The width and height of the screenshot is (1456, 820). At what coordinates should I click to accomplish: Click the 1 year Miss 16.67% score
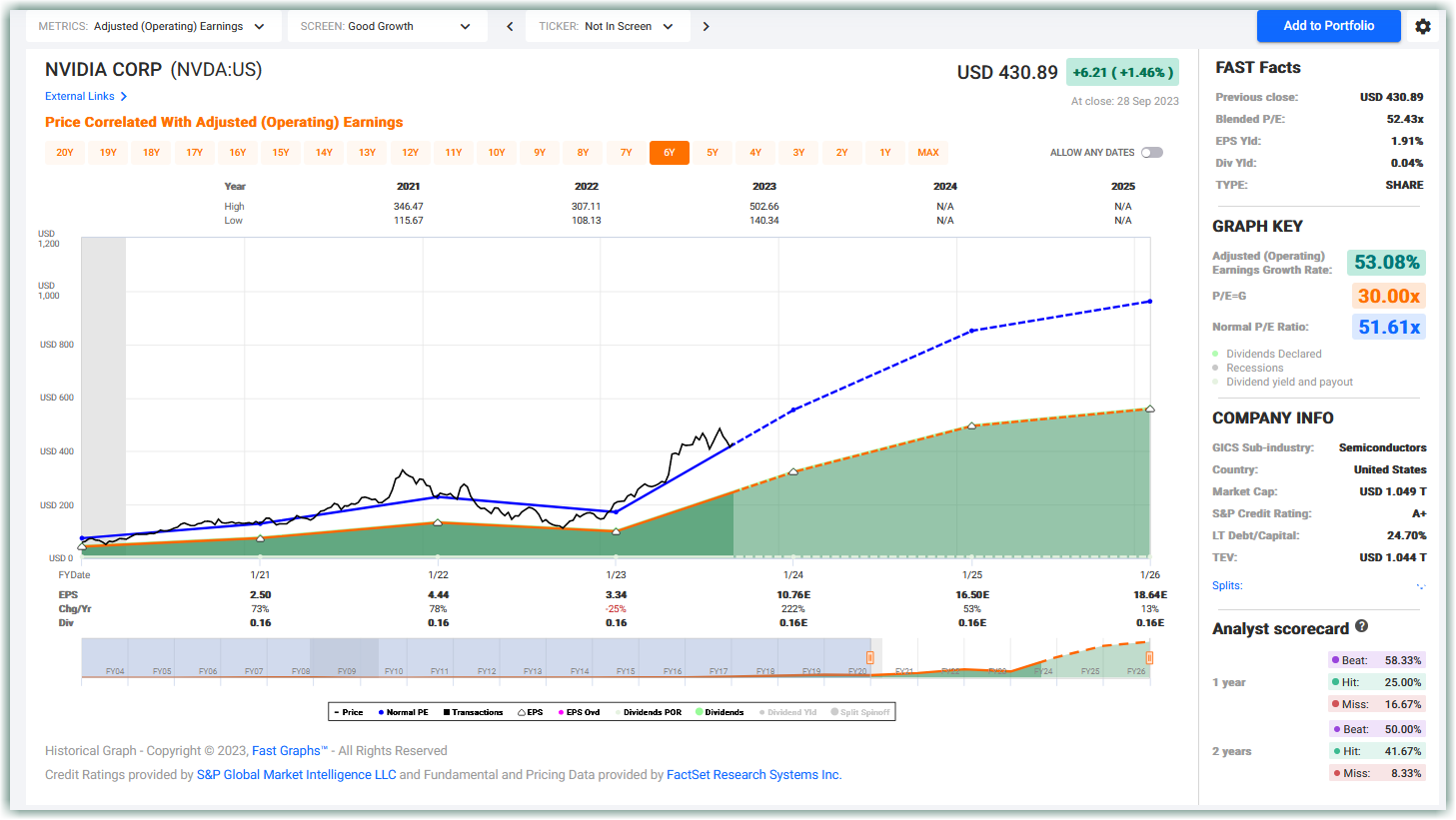pyautogui.click(x=1376, y=704)
